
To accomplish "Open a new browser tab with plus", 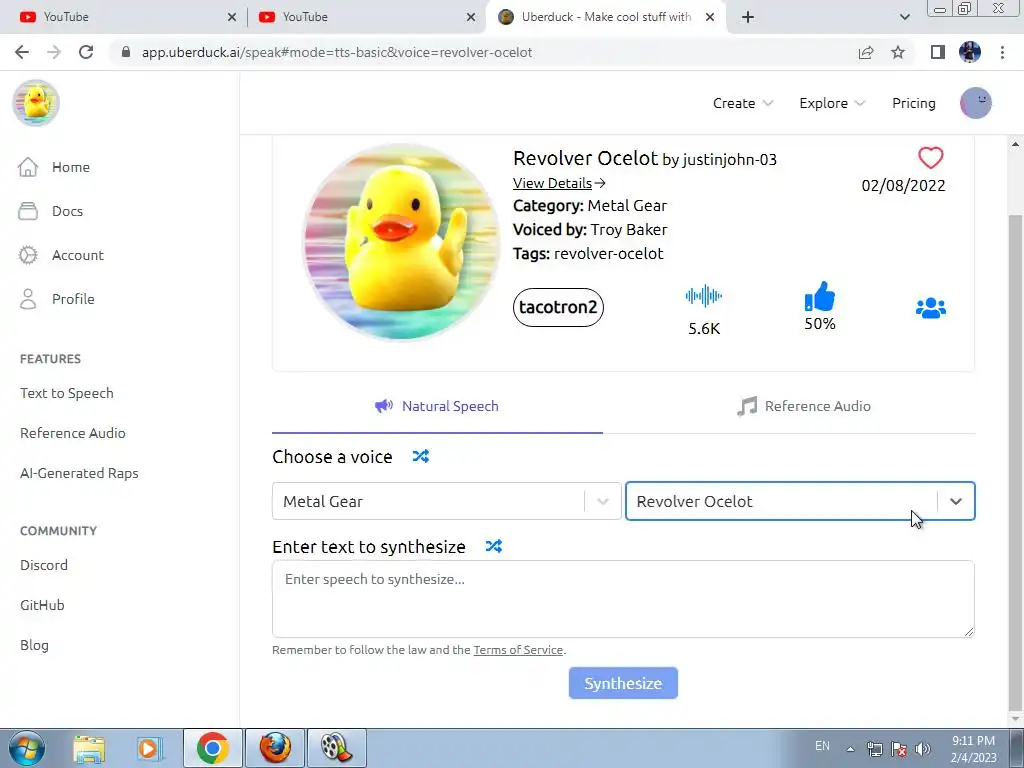I will [748, 17].
